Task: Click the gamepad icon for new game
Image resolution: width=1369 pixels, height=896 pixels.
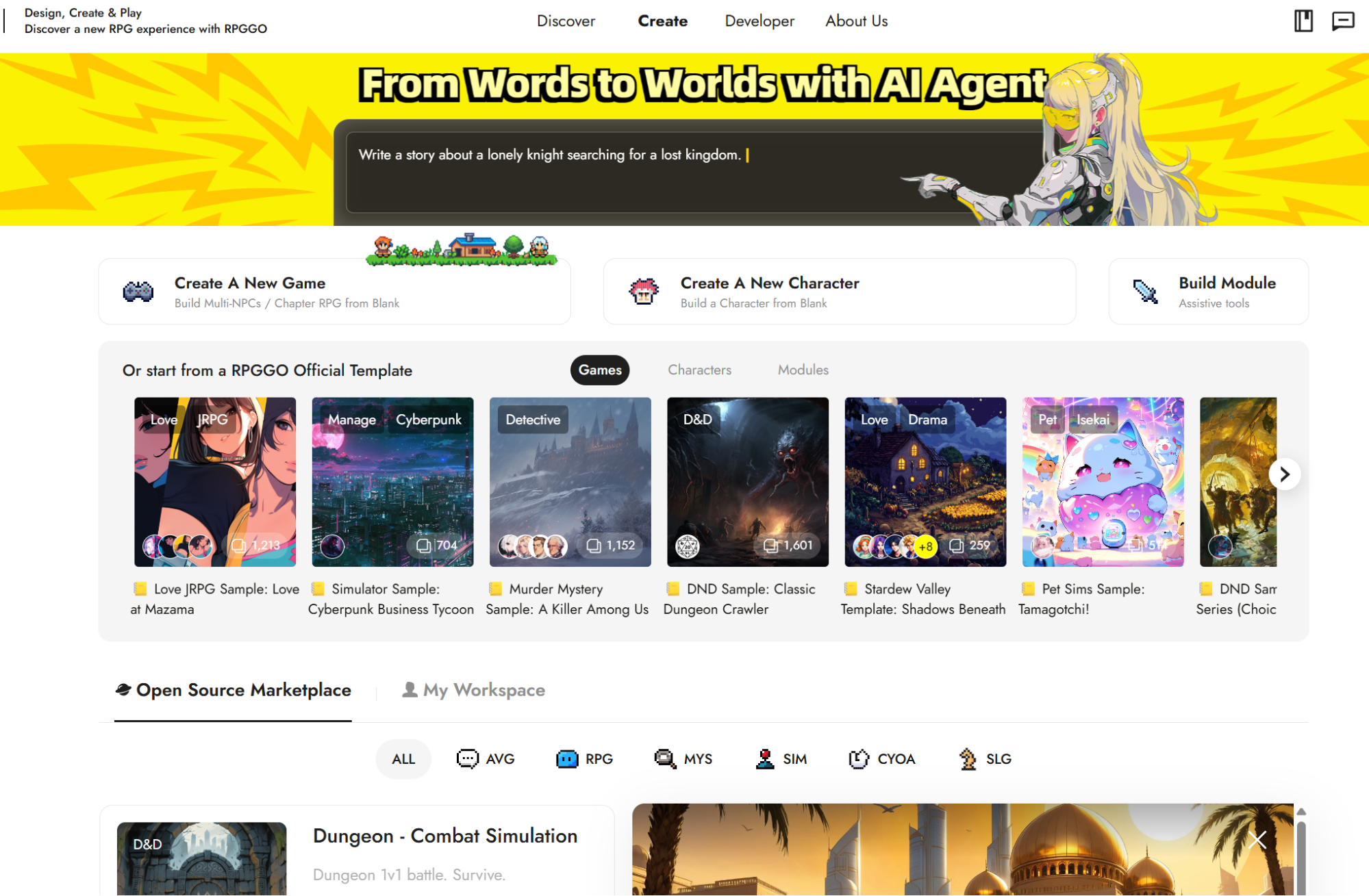Action: tap(138, 292)
